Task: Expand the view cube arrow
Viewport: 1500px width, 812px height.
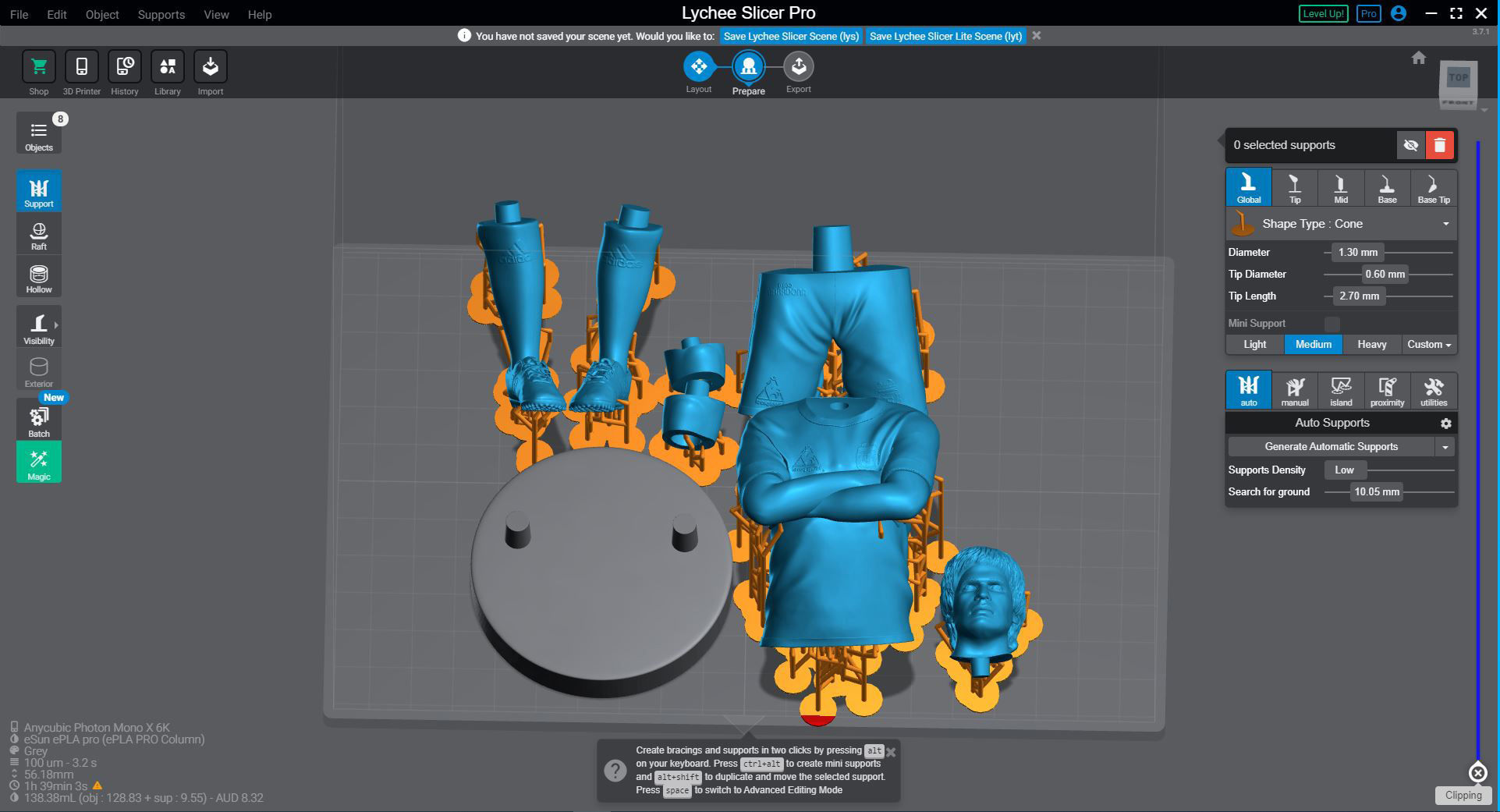Action: pyautogui.click(x=1484, y=110)
